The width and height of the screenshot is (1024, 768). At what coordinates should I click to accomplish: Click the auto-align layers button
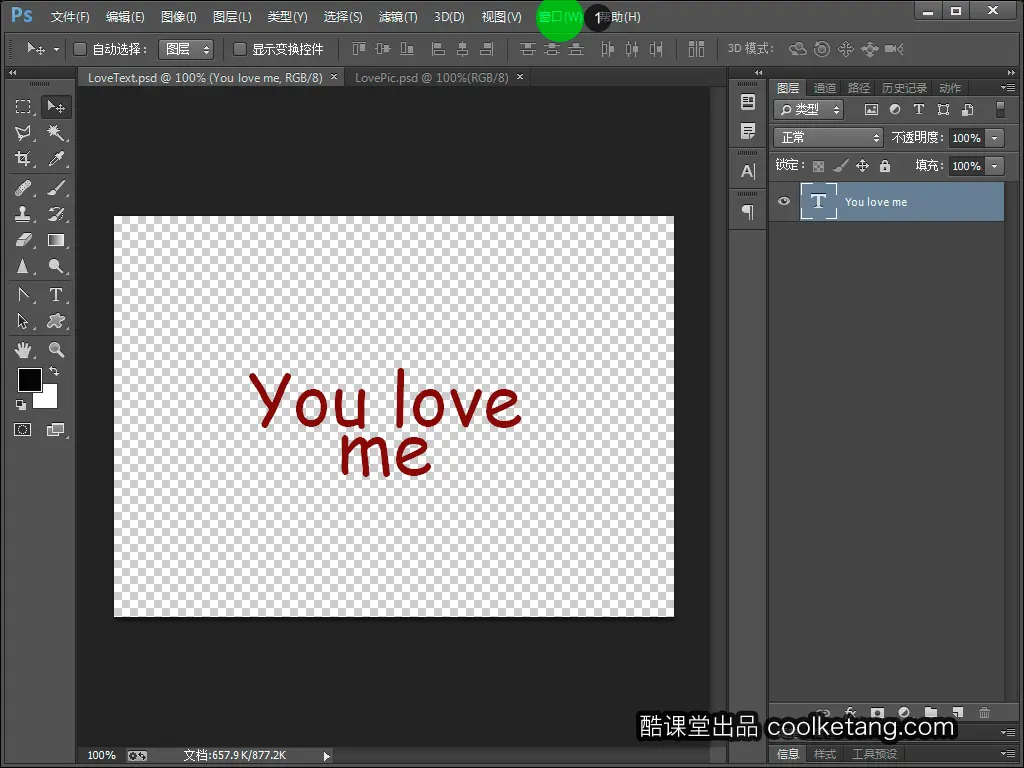tap(696, 49)
